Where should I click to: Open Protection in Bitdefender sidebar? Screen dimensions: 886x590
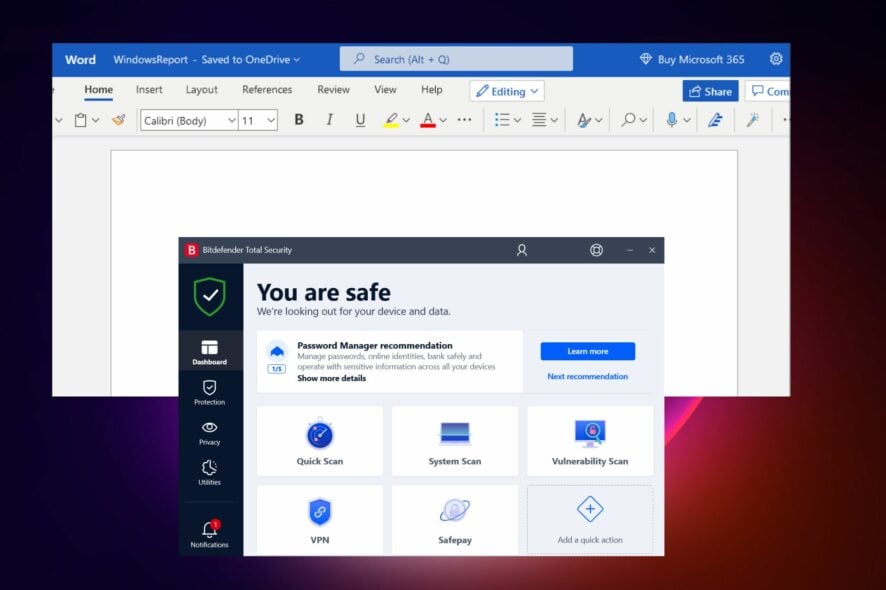[210, 392]
